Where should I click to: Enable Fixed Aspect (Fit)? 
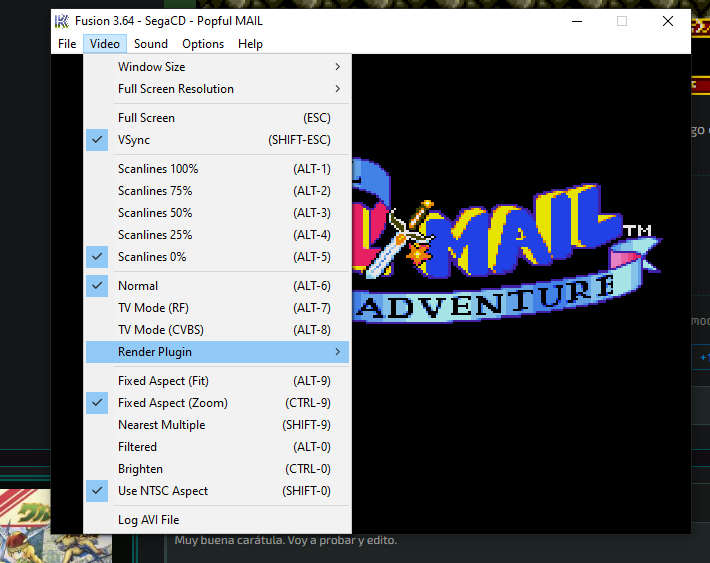(x=217, y=381)
